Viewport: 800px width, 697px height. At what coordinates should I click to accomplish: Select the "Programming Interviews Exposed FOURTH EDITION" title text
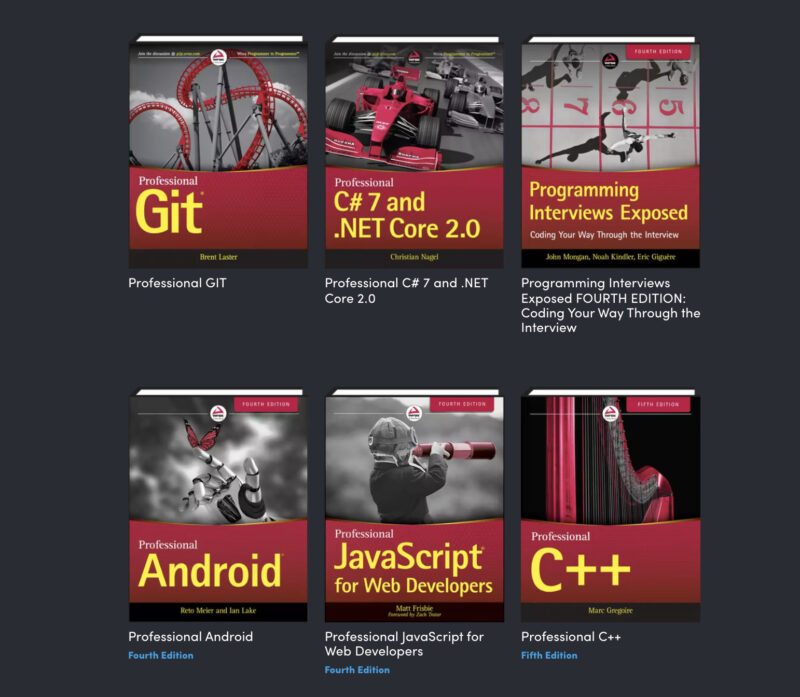tap(610, 305)
